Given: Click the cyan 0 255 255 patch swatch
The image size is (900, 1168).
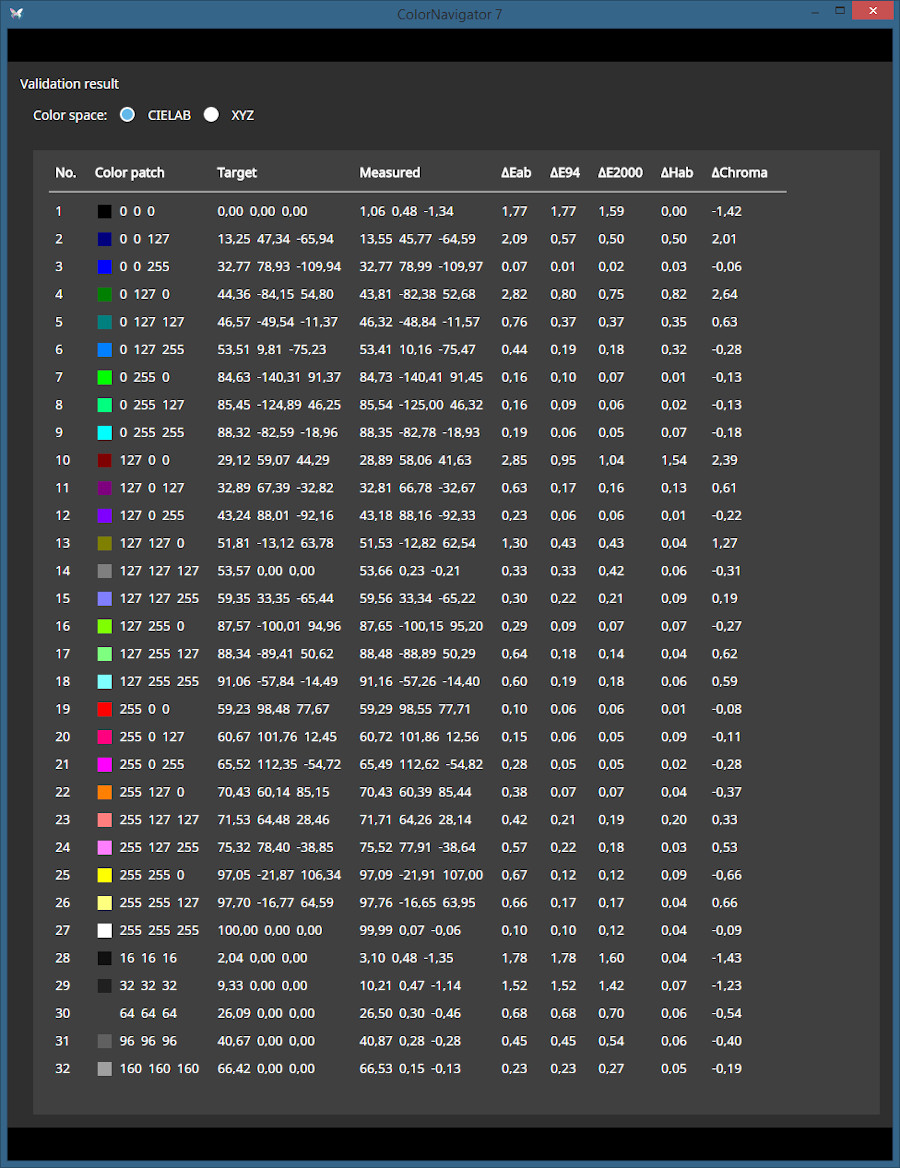Looking at the screenshot, I should point(104,433).
